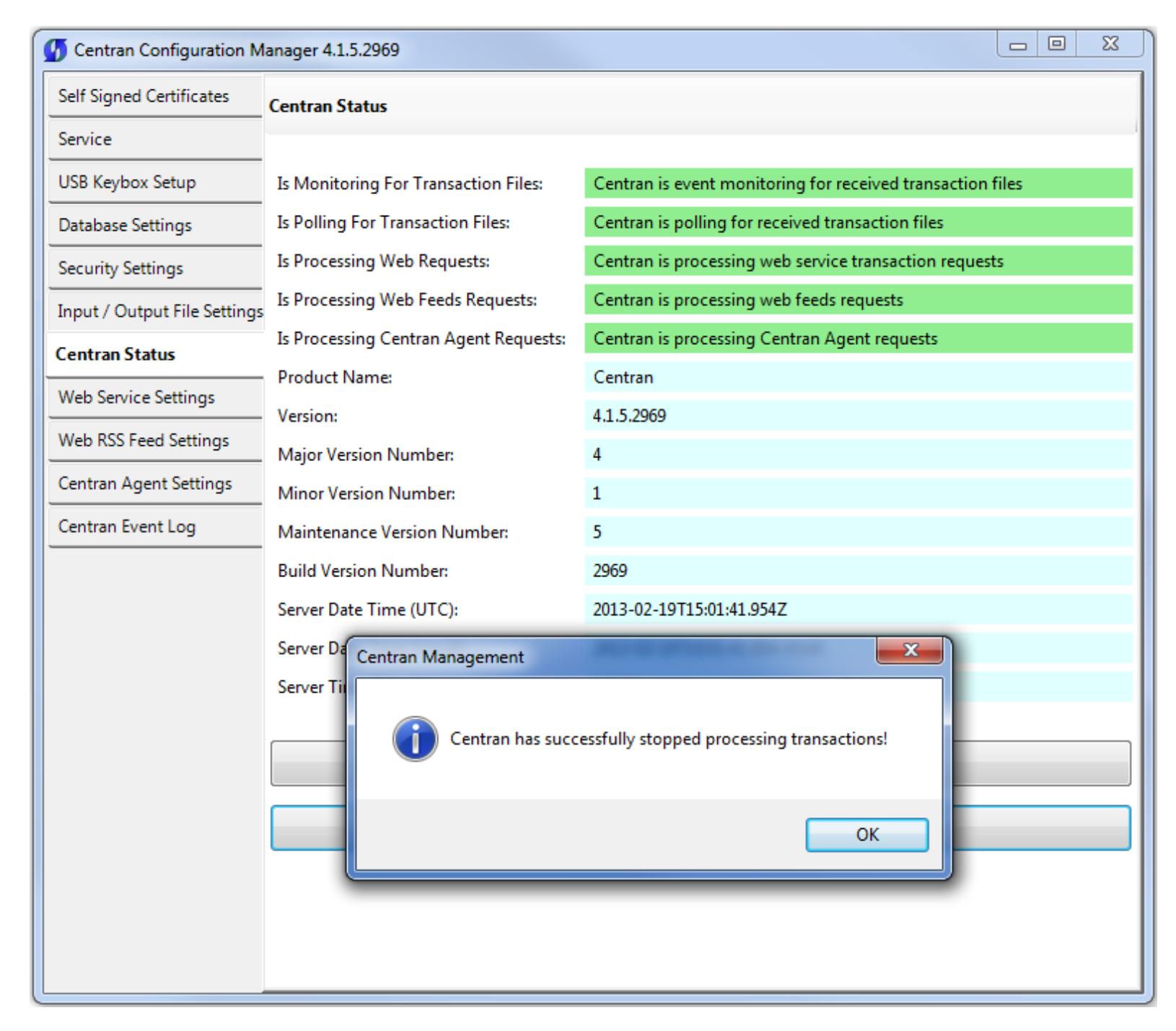Screen dimensions: 1176x1031
Task: Click the 'Minor Version Number:' label
Action: coord(367,493)
